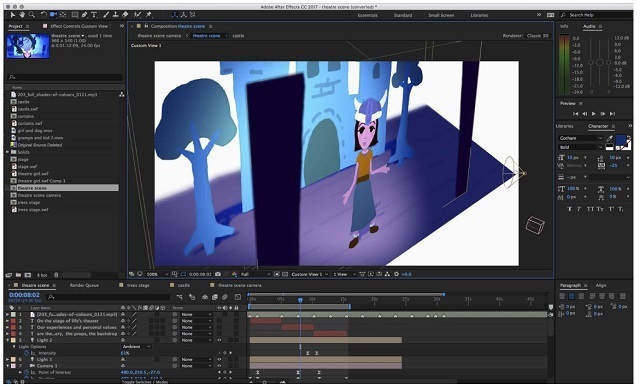Take a snapshot with the camera icon
The image size is (640, 386).
[x=218, y=274]
